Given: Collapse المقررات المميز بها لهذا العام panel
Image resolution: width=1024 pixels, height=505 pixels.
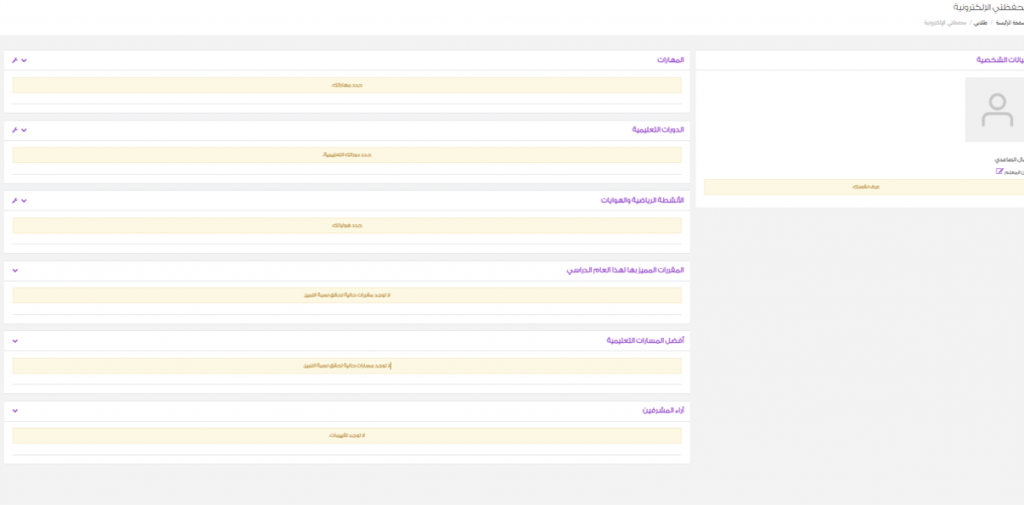Looking at the screenshot, I should tap(15, 270).
